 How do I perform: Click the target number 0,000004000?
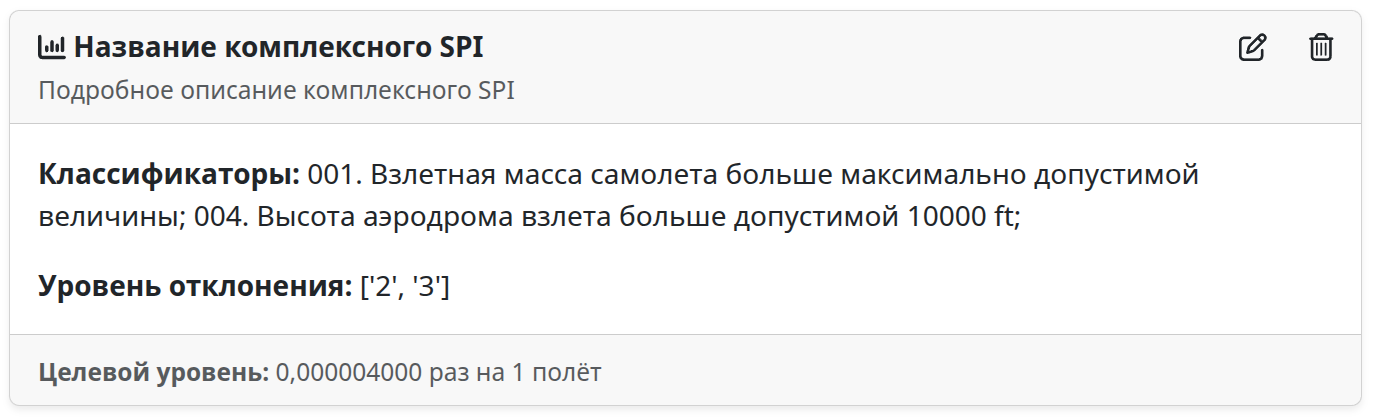coord(349,374)
